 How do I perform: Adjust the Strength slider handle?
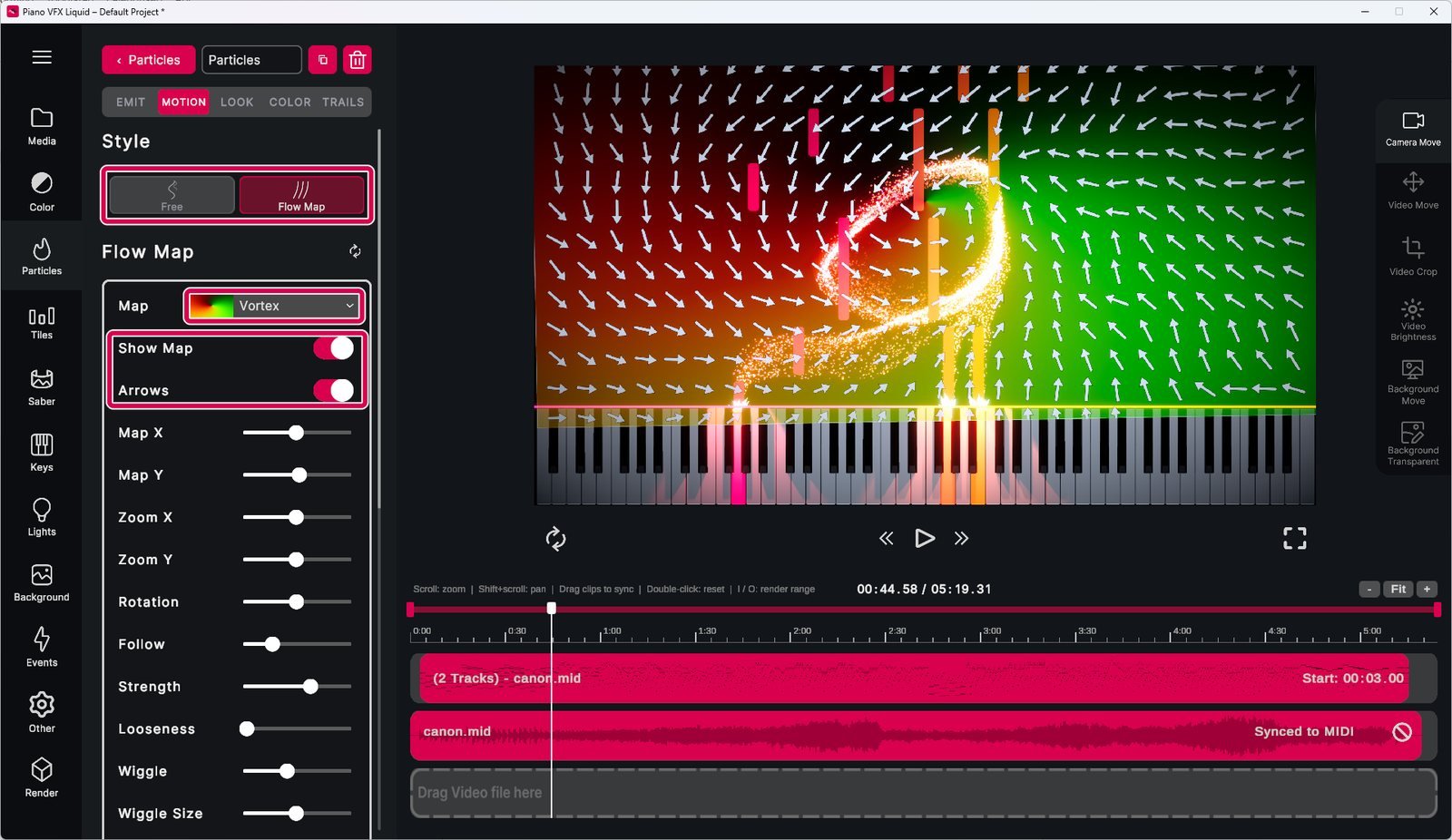coord(310,687)
